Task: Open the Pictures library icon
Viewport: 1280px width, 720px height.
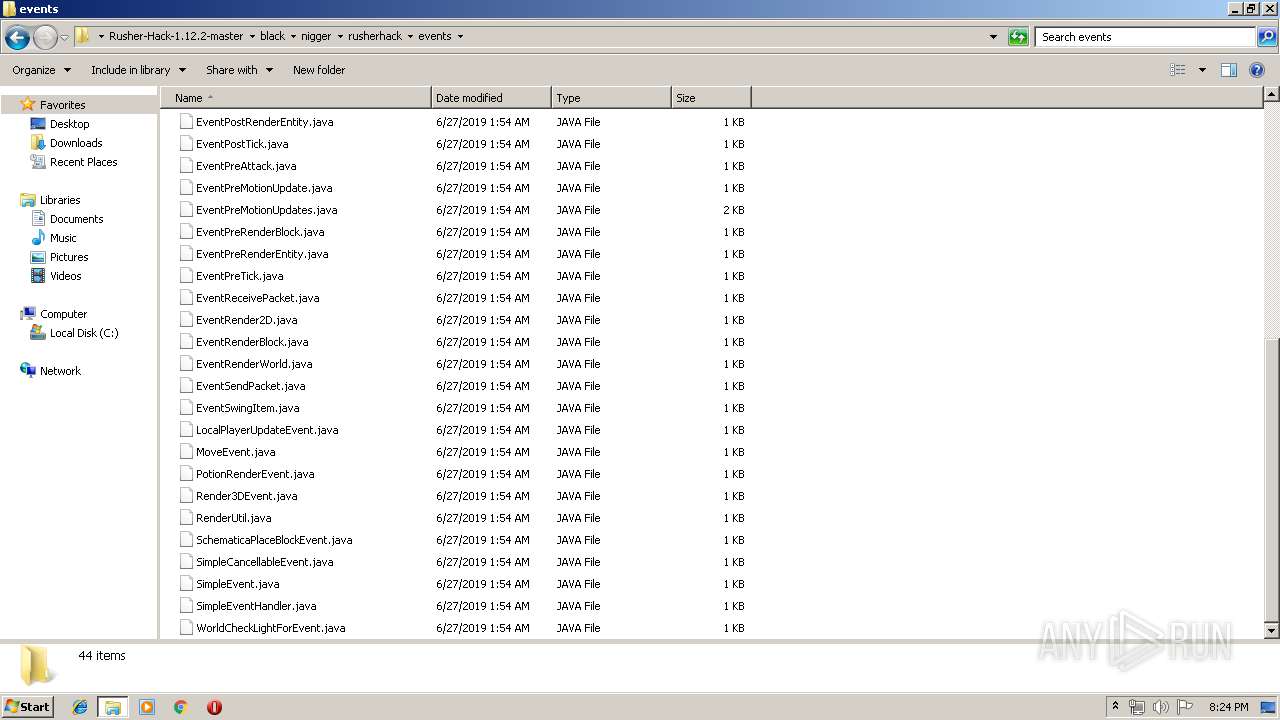Action: tap(38, 257)
